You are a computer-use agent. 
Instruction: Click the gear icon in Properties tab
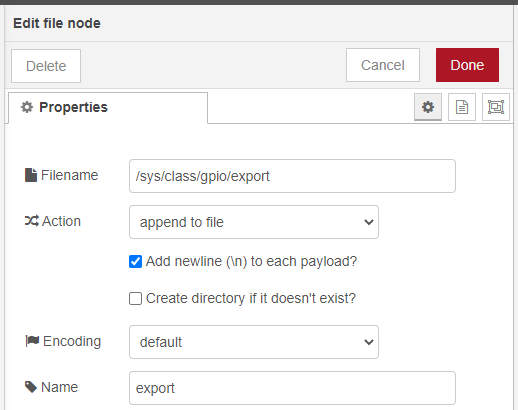pos(27,107)
